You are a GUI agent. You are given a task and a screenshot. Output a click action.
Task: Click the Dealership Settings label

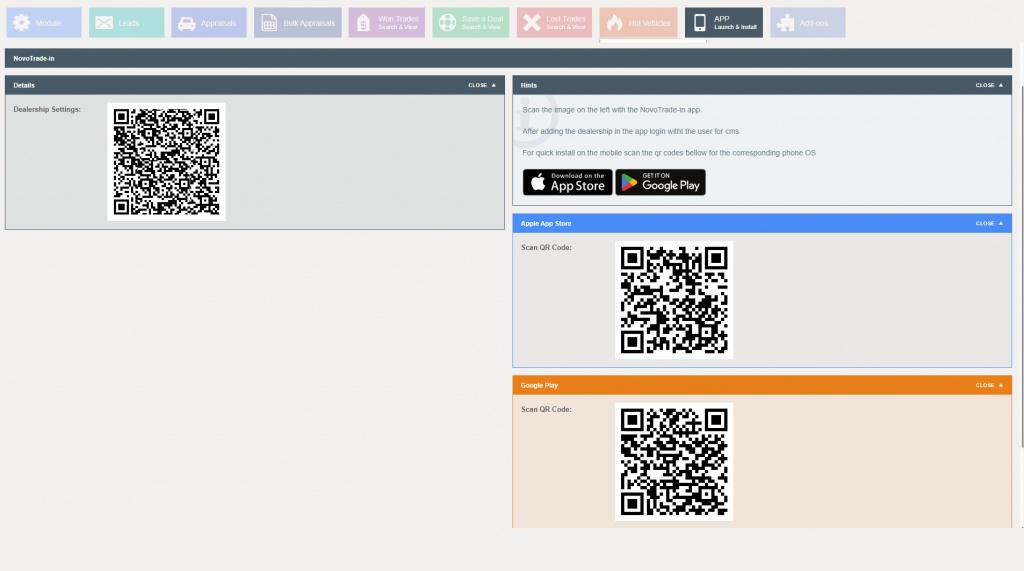coord(47,109)
